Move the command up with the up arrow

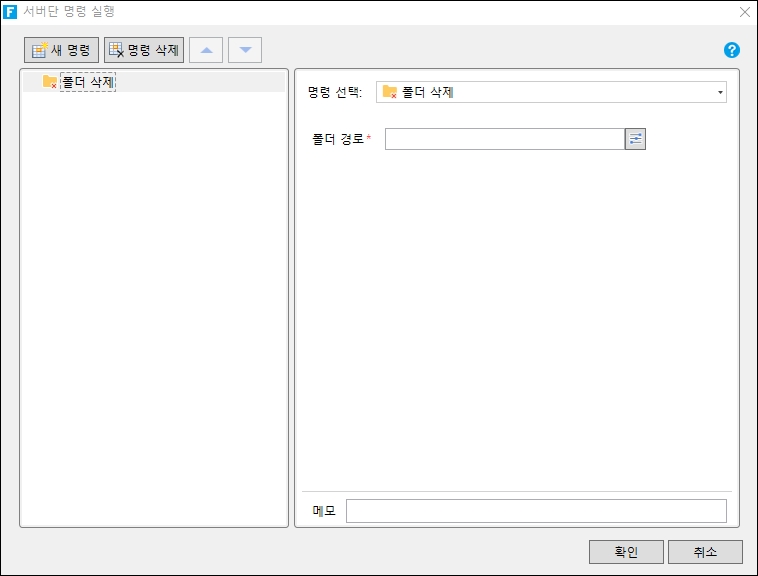point(206,50)
